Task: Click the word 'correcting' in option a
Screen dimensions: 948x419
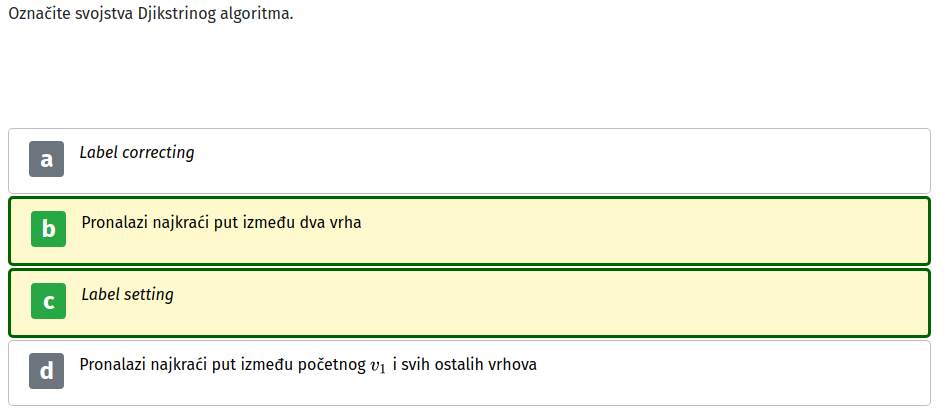Action: pos(158,153)
